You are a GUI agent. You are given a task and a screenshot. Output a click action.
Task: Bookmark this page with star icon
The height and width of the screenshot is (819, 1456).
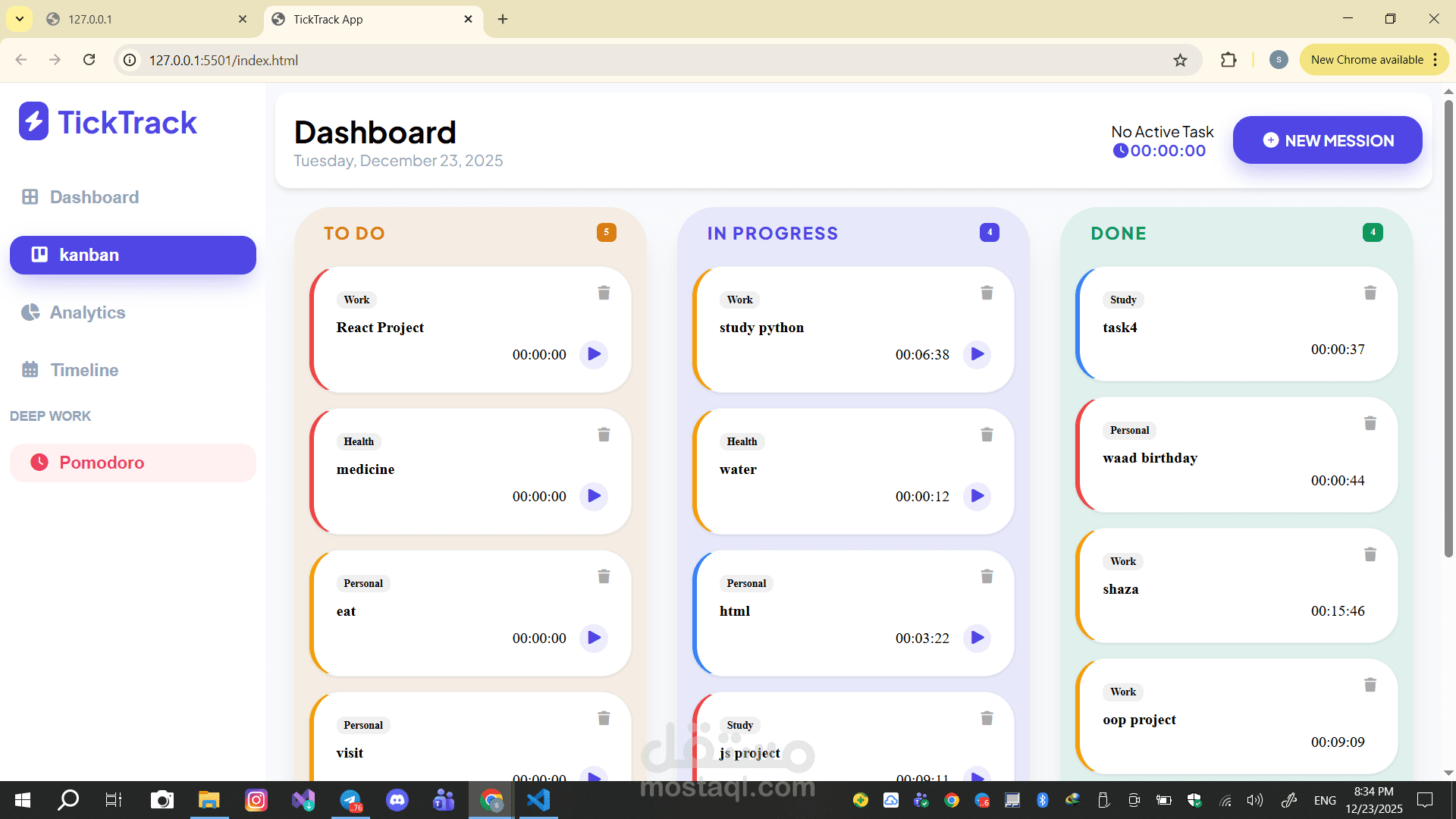1180,60
